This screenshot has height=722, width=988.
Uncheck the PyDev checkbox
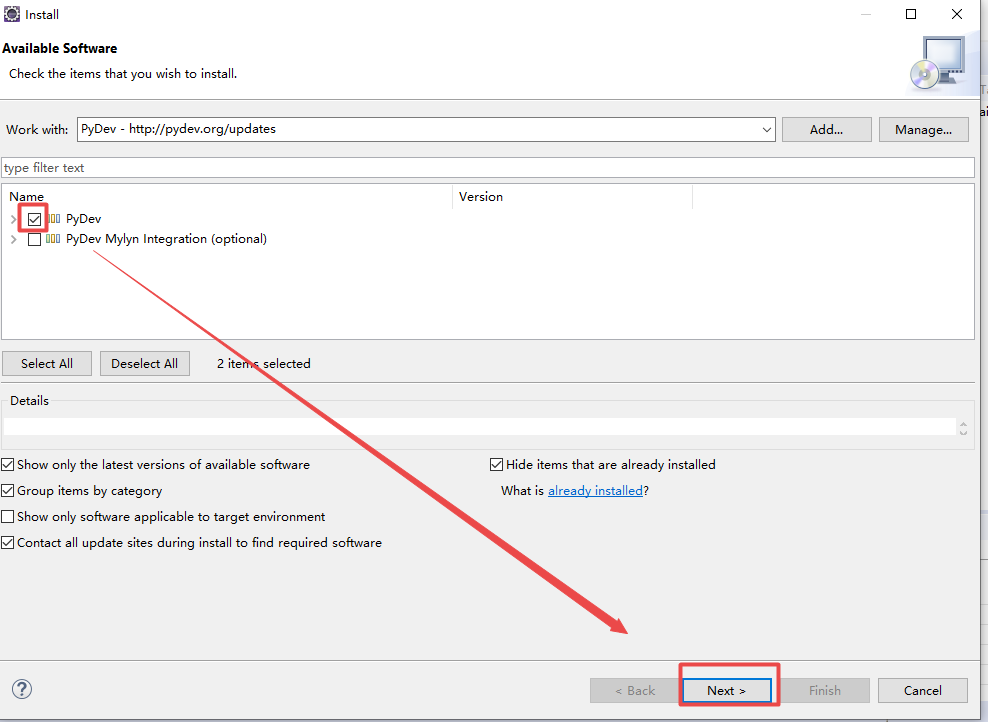[35, 219]
